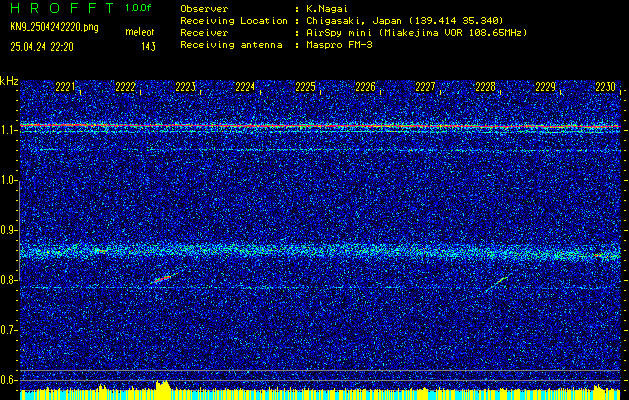Click the 1.1 frequency axis label
The width and height of the screenshot is (629, 400).
click(8, 130)
